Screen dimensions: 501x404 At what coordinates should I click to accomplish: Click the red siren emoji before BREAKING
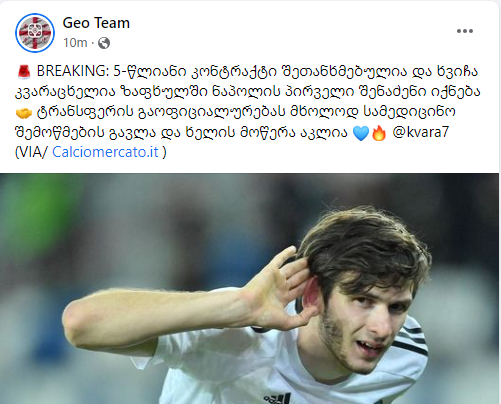coord(23,71)
